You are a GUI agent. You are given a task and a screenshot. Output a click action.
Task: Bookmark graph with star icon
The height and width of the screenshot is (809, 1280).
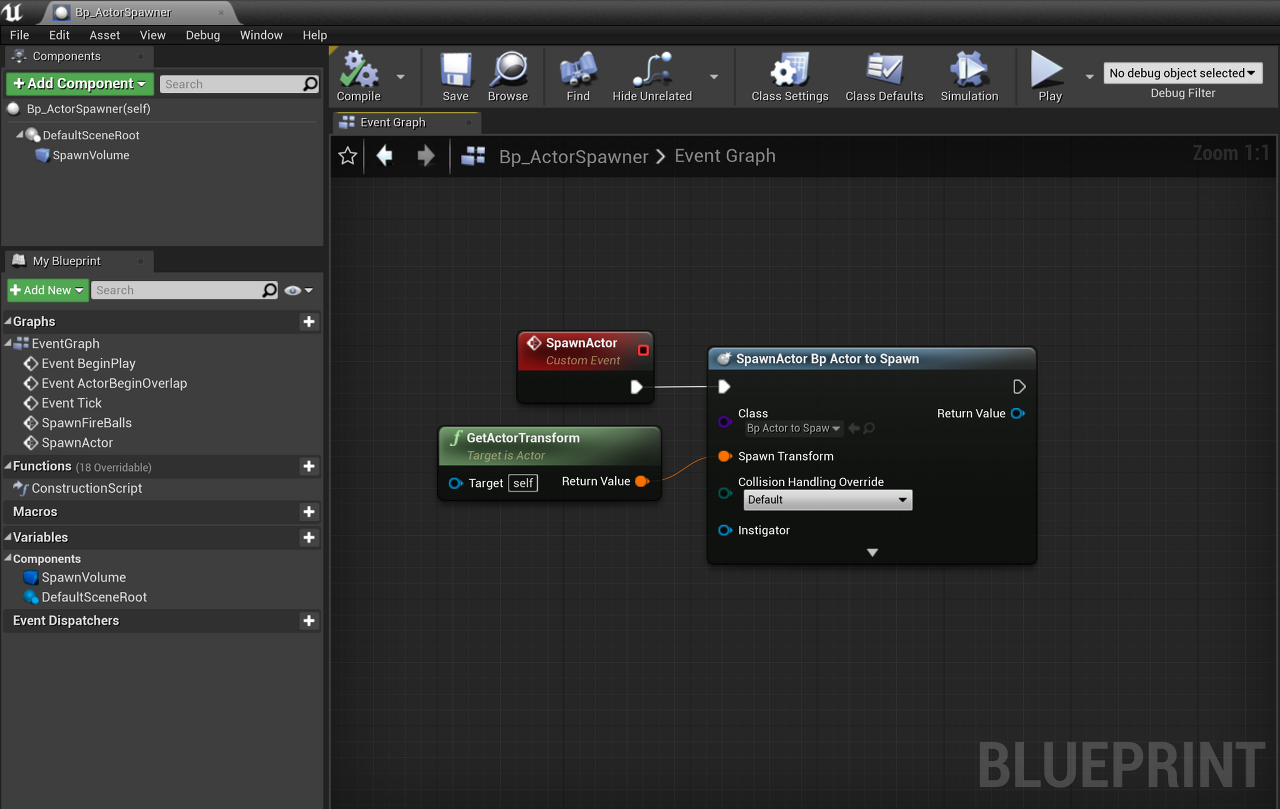(348, 155)
